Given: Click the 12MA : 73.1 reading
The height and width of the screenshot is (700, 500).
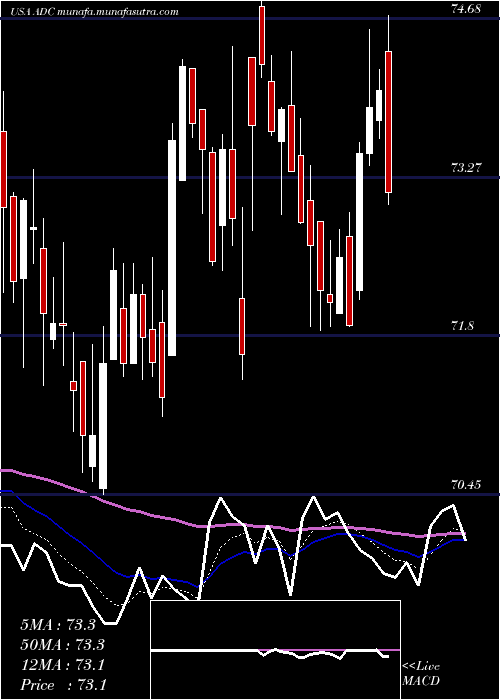Looking at the screenshot, I should (62, 665).
